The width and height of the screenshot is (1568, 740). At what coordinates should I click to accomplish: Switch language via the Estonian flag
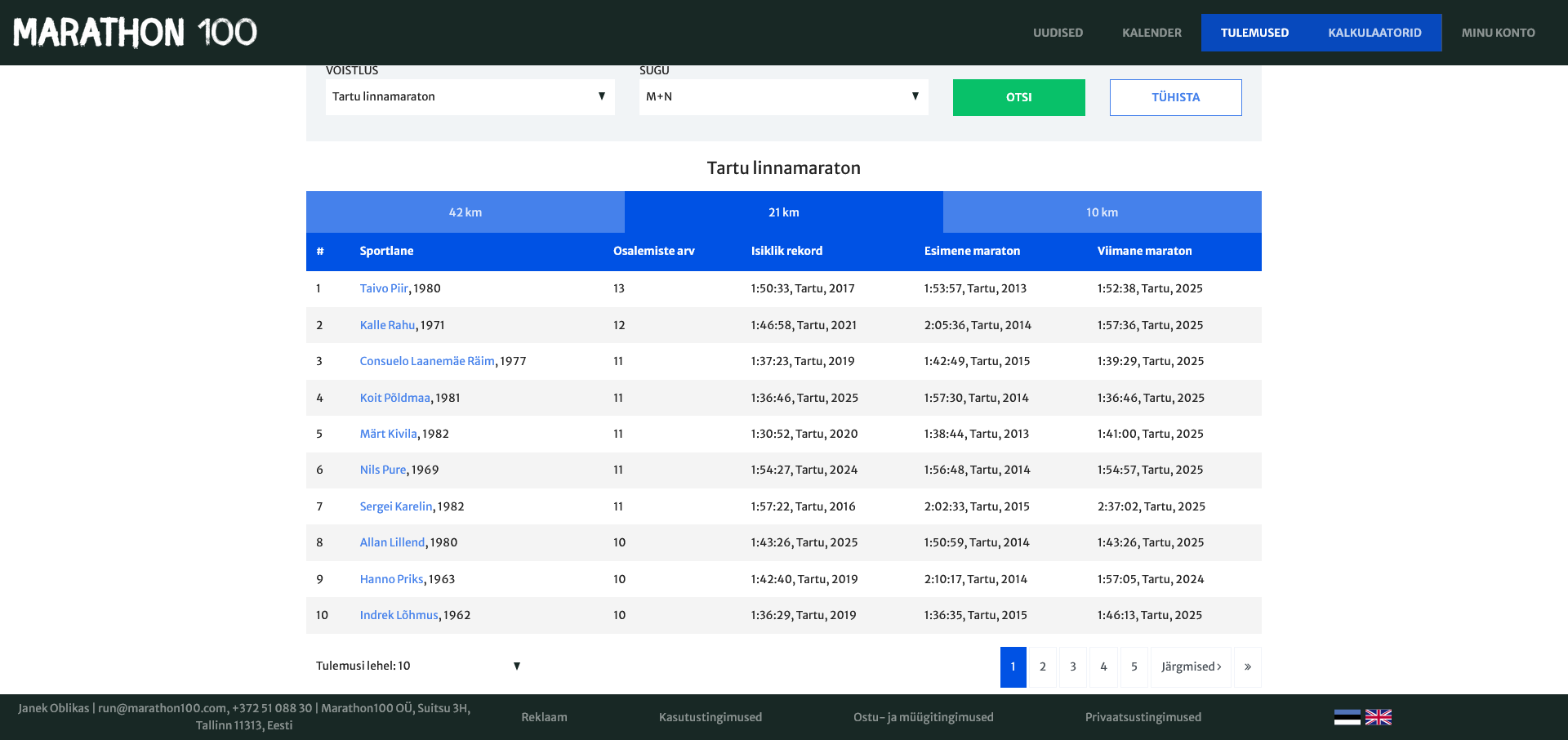1347,717
